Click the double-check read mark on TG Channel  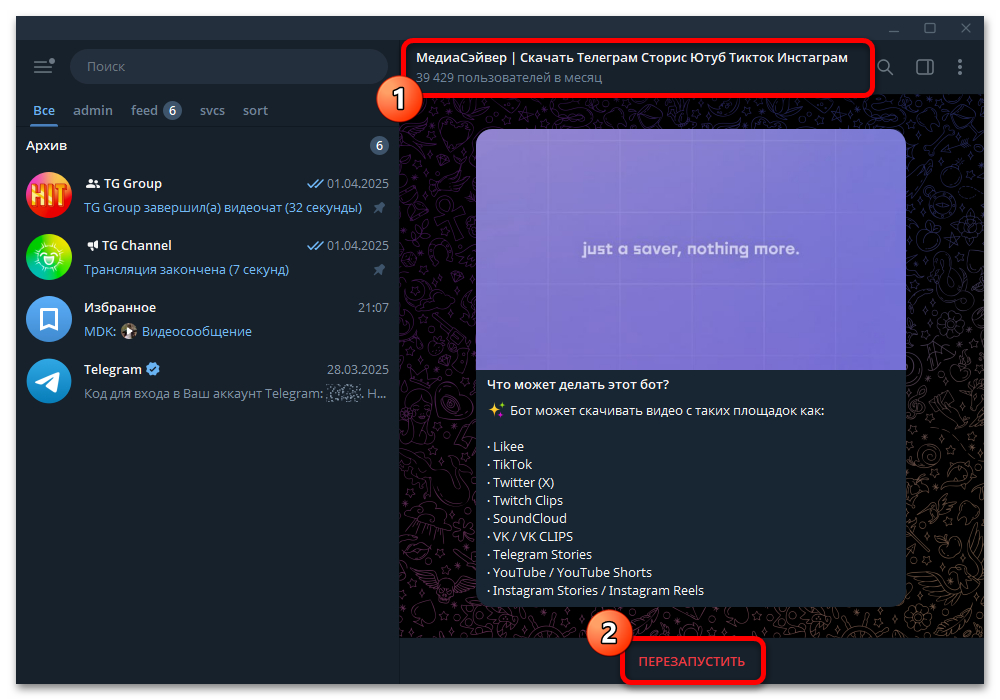click(315, 245)
